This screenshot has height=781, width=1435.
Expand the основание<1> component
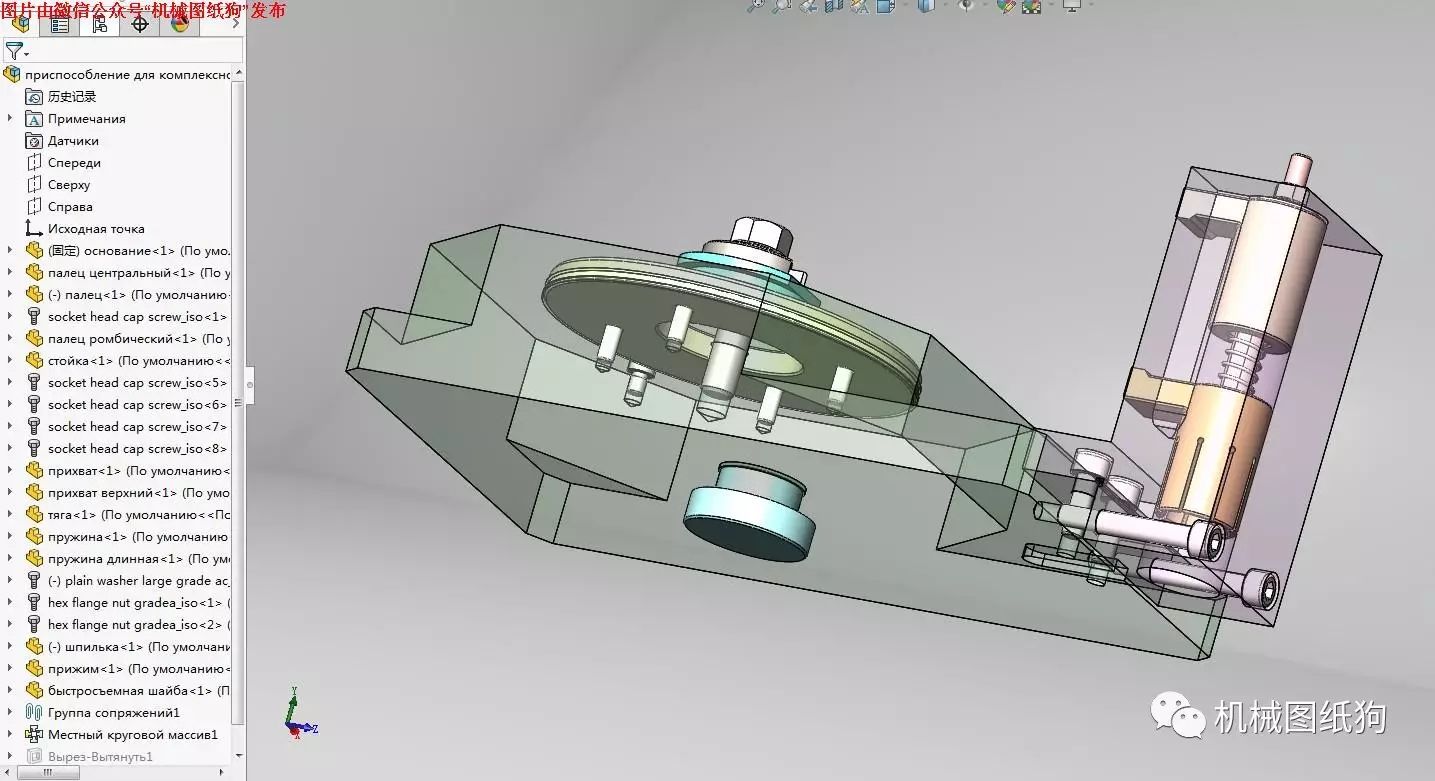tap(10, 251)
